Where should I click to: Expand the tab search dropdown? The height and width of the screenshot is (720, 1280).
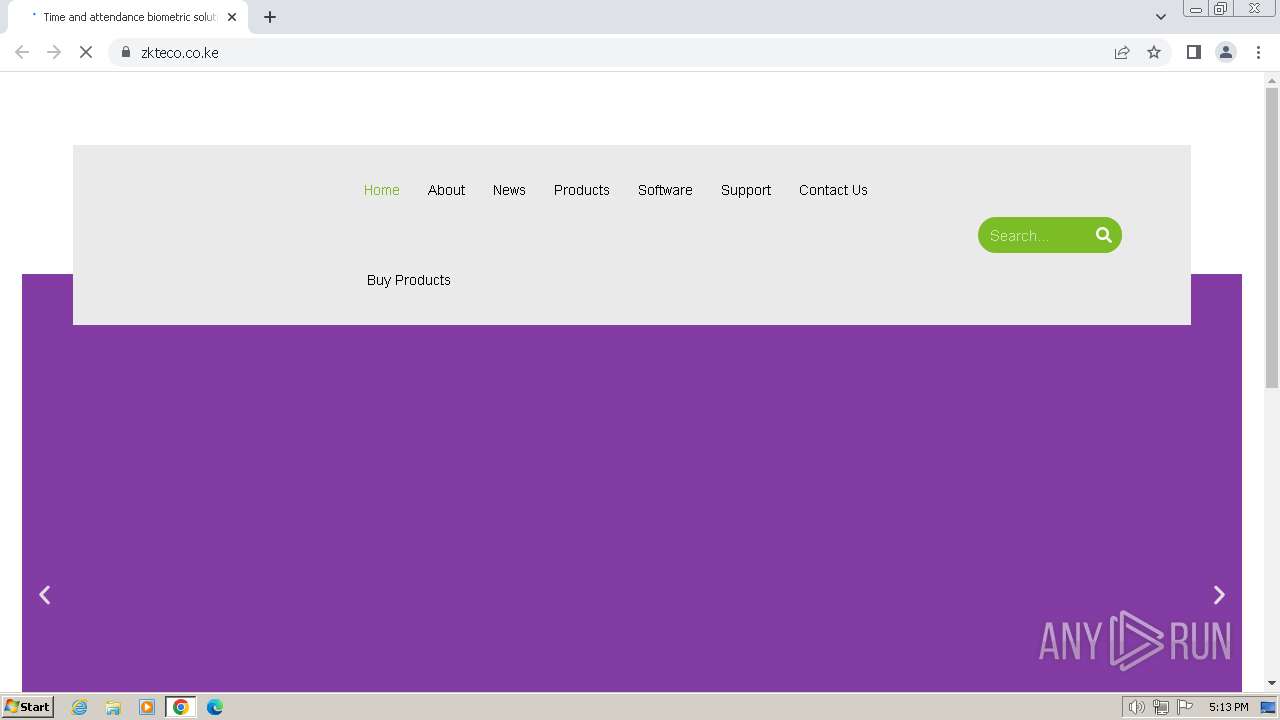pyautogui.click(x=1161, y=17)
